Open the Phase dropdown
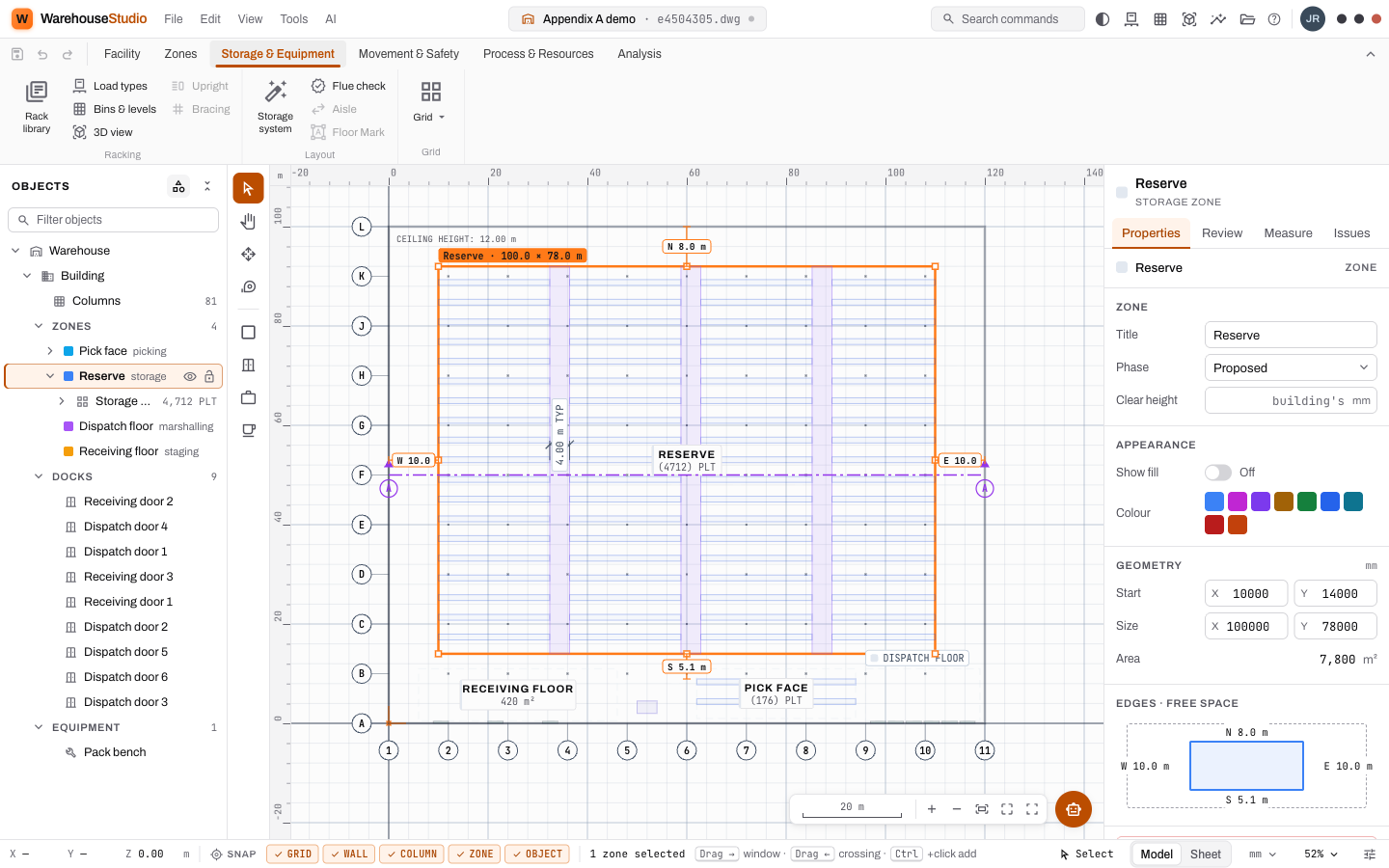Viewport: 1389px width, 868px height. pyautogui.click(x=1291, y=367)
